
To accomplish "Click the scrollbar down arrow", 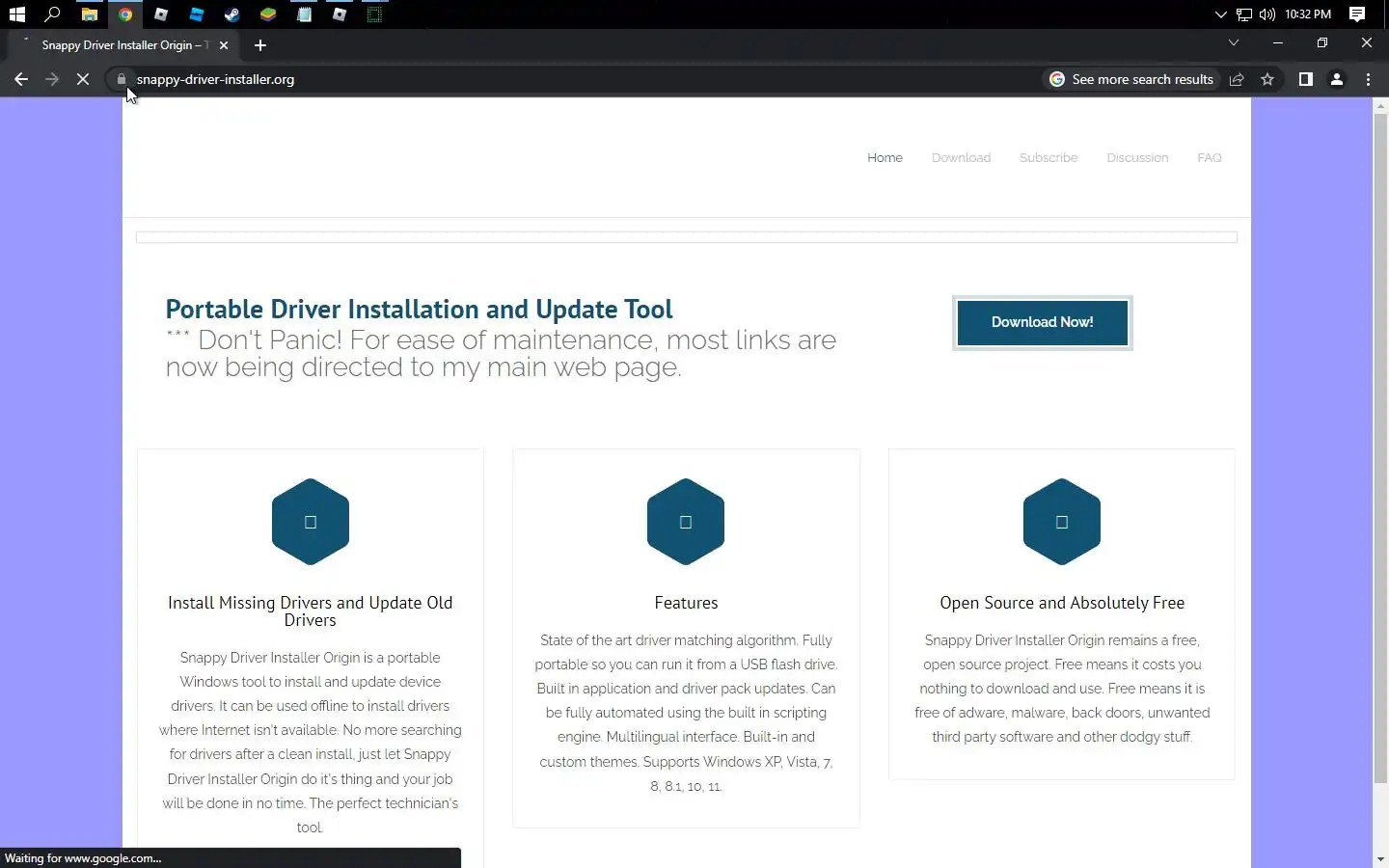I will [1380, 859].
